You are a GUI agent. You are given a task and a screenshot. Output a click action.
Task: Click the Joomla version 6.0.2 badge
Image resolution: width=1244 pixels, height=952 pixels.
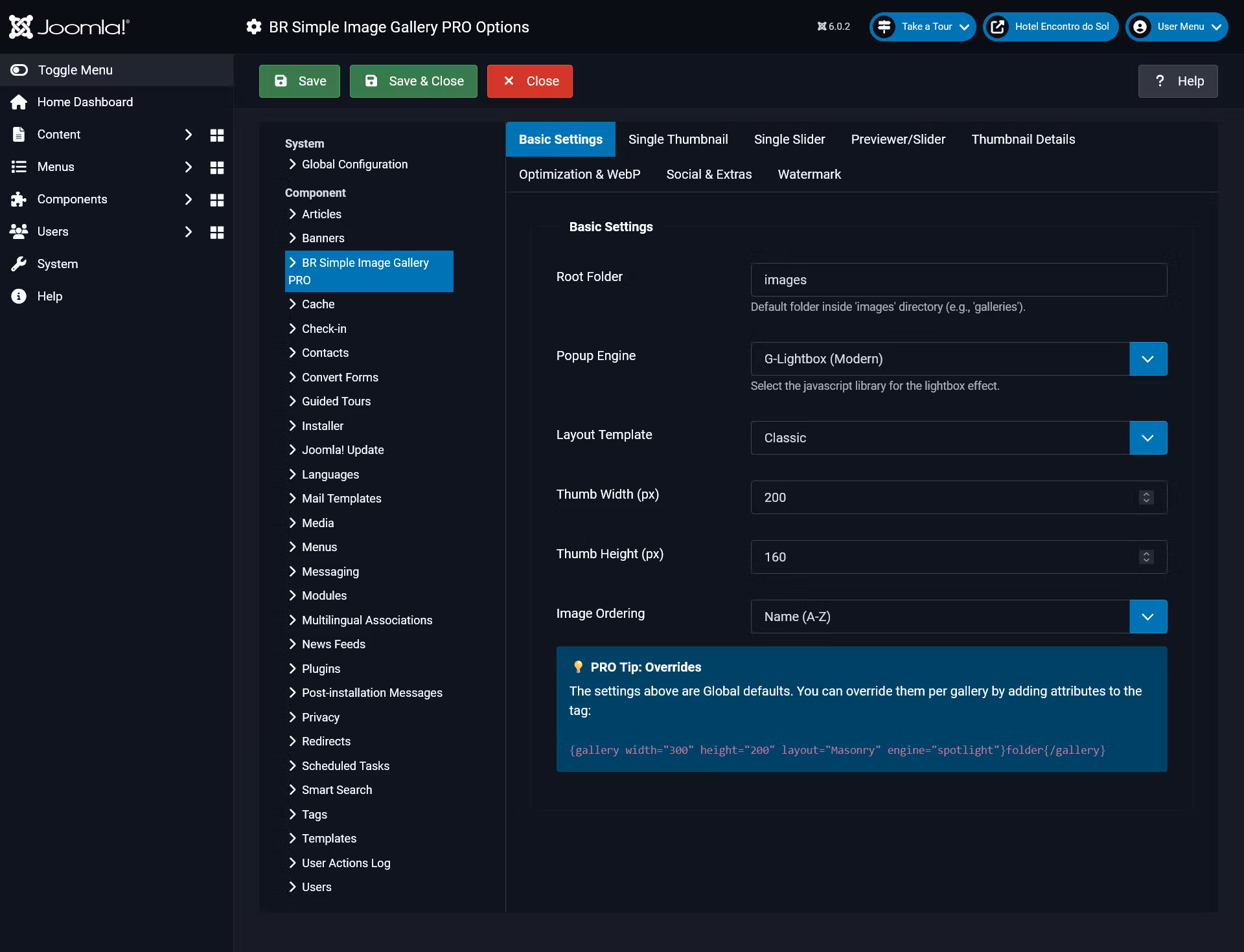pos(833,27)
